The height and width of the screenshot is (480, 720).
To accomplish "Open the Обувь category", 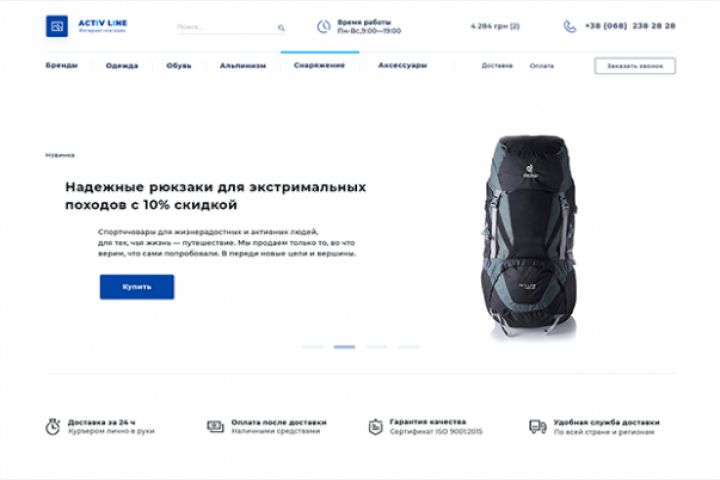I will tap(179, 66).
